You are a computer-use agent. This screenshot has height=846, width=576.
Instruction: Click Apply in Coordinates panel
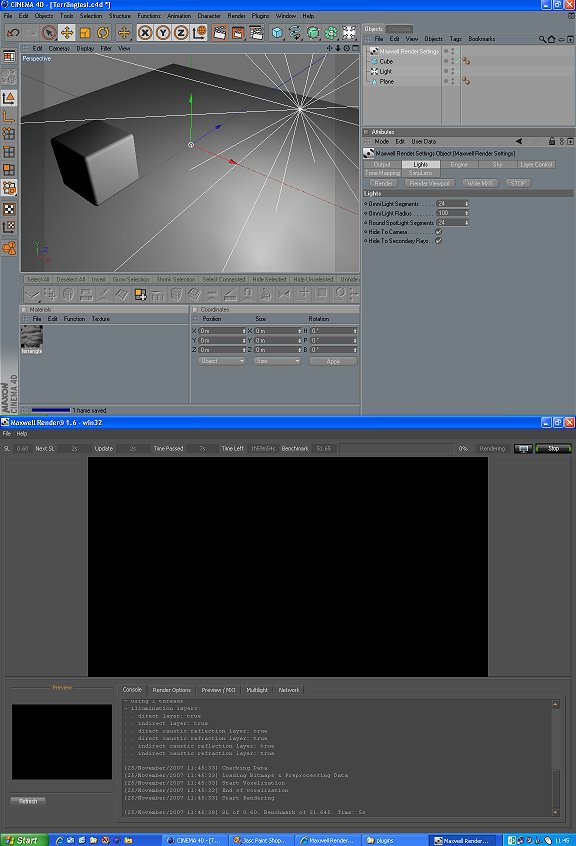click(333, 361)
